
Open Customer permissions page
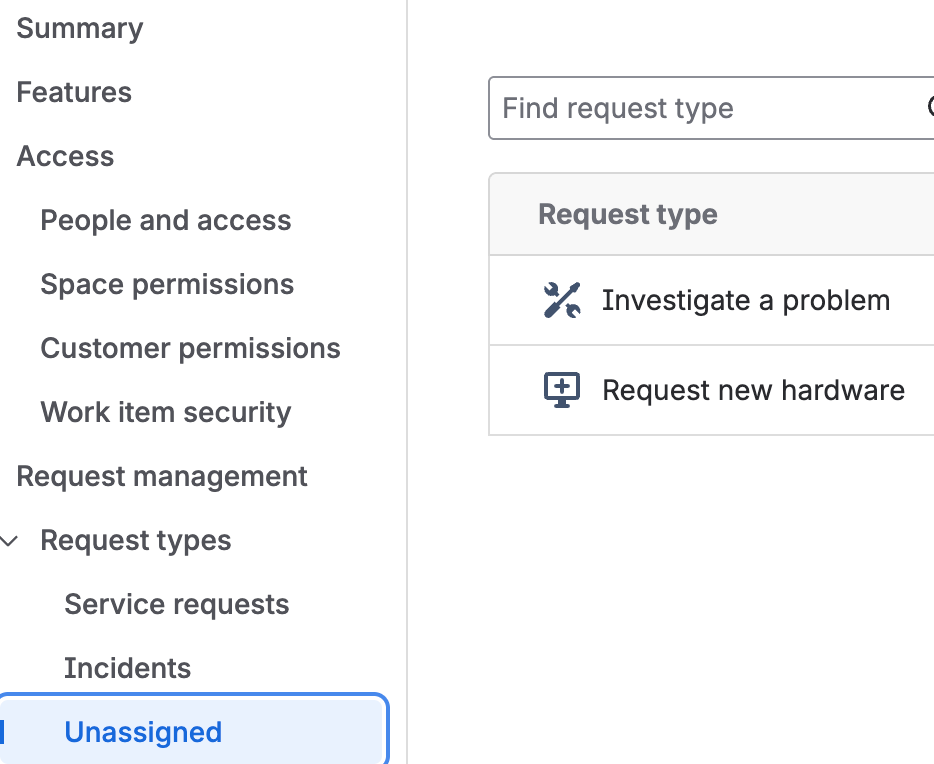[190, 348]
